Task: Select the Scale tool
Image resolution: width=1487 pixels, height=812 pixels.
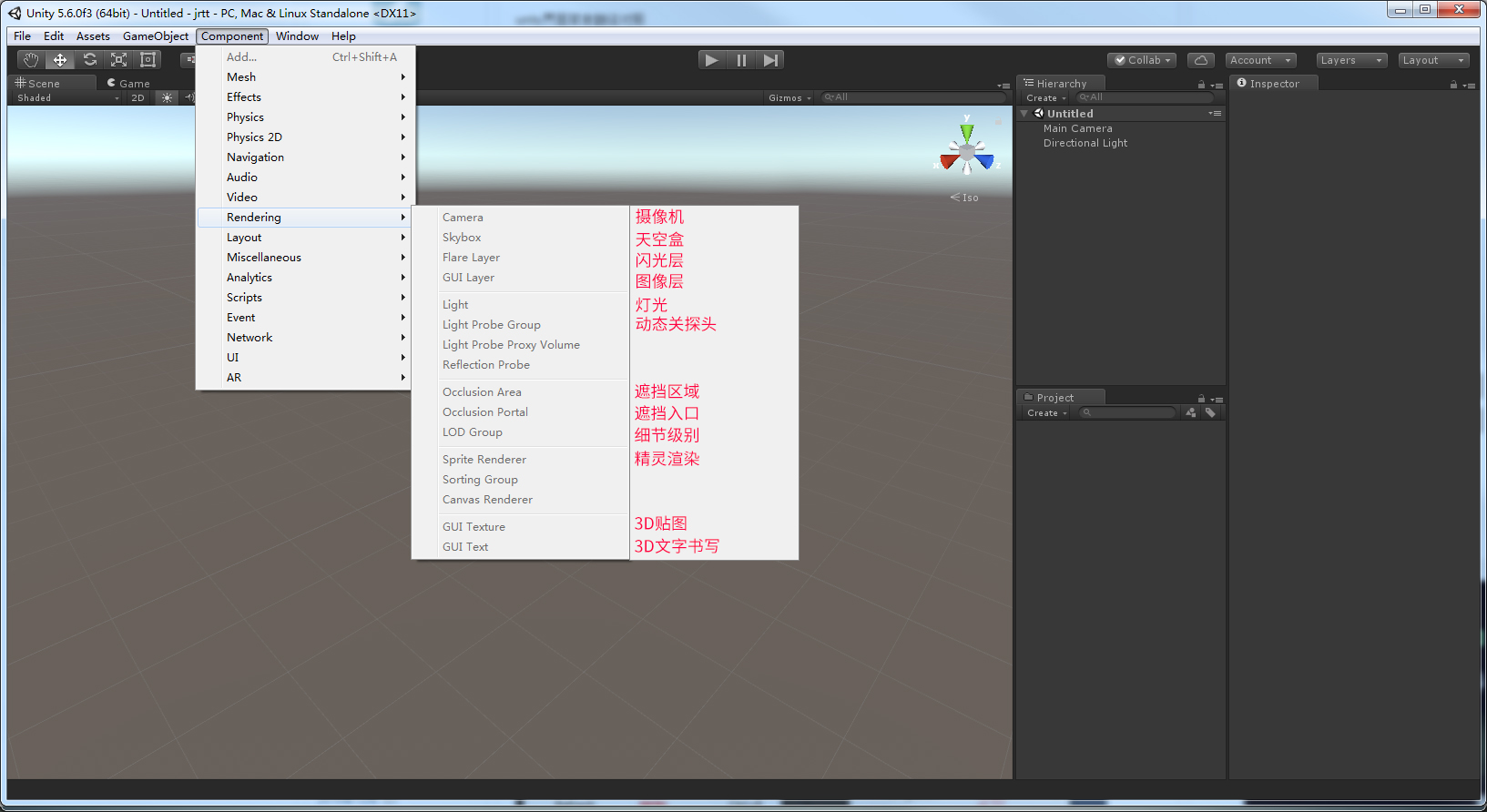Action: 118,60
